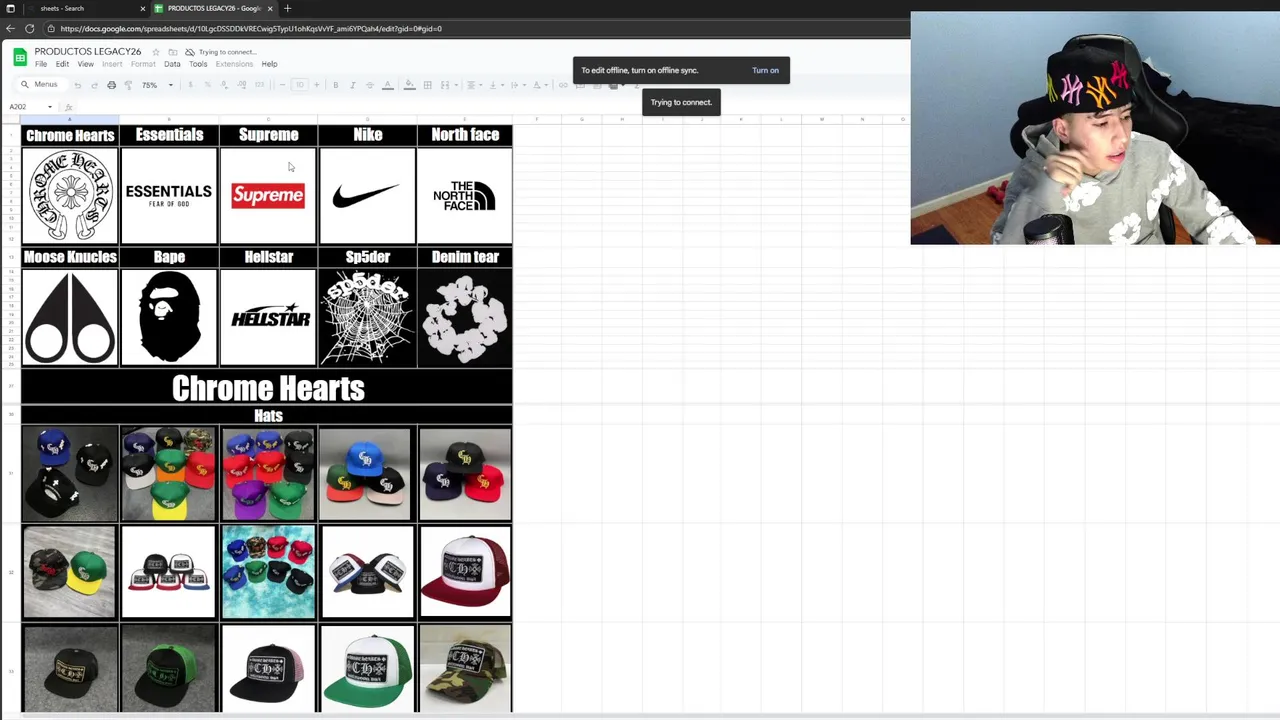The height and width of the screenshot is (720, 1280).
Task: Close the 'sheets - Search' browser tab
Action: (142, 8)
